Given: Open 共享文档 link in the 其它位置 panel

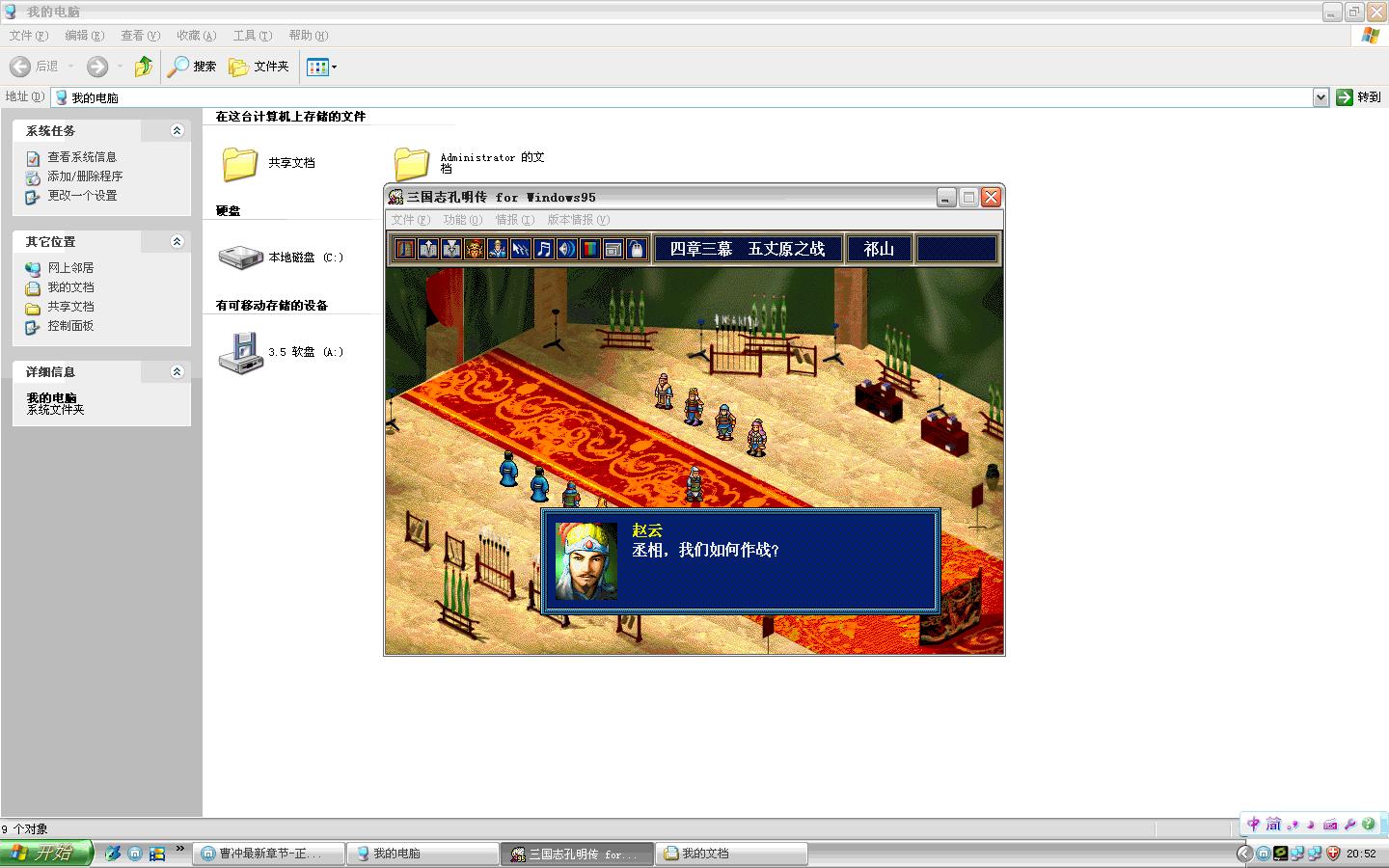Looking at the screenshot, I should click(70, 307).
